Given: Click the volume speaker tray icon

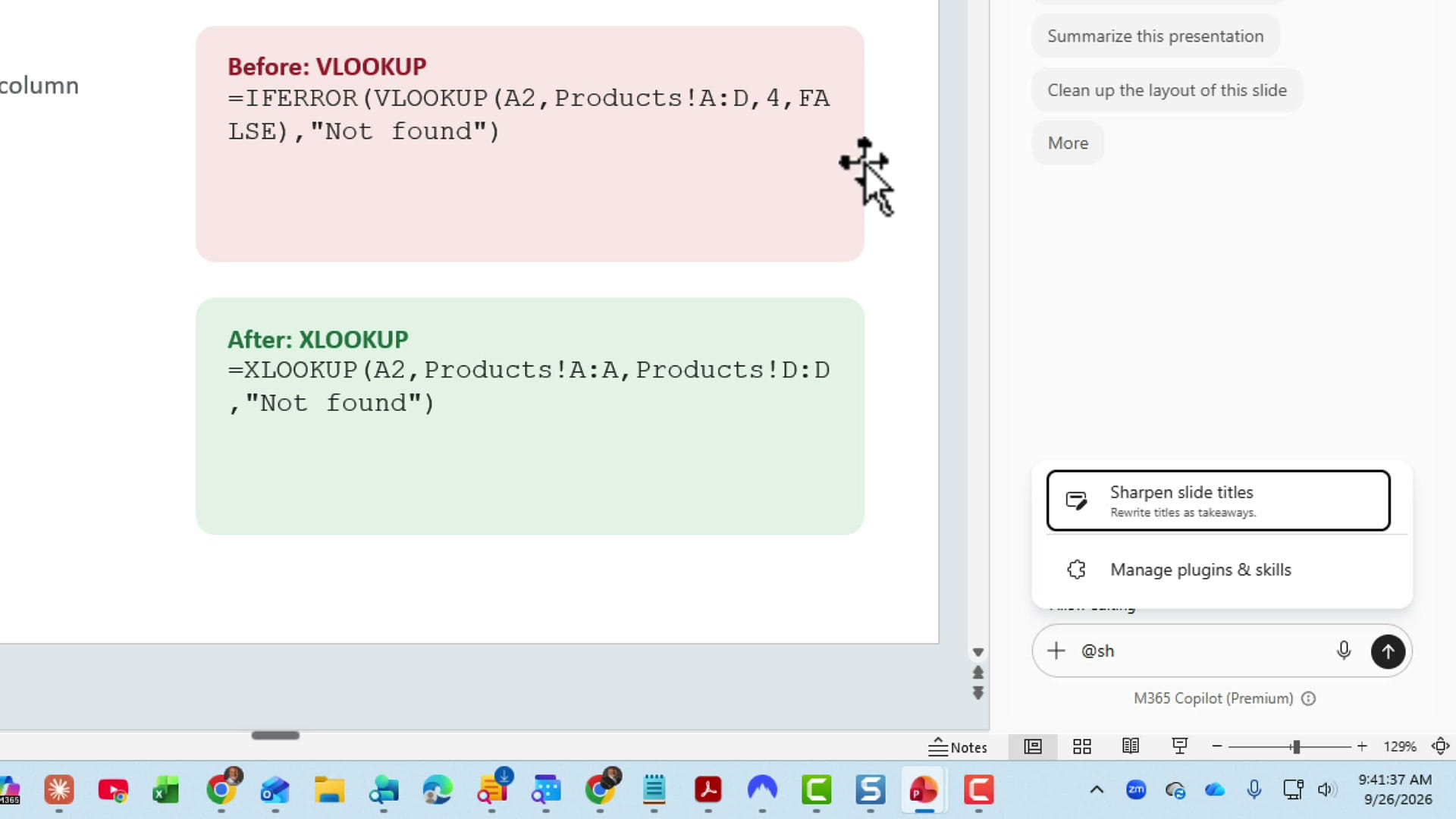Looking at the screenshot, I should click(1326, 789).
